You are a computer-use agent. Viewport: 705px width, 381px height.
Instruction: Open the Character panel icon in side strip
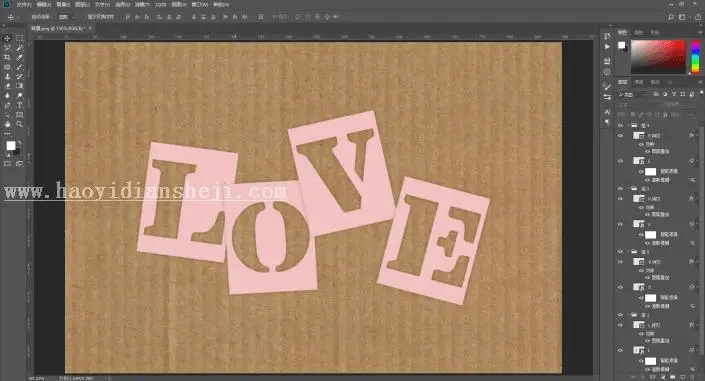(607, 112)
